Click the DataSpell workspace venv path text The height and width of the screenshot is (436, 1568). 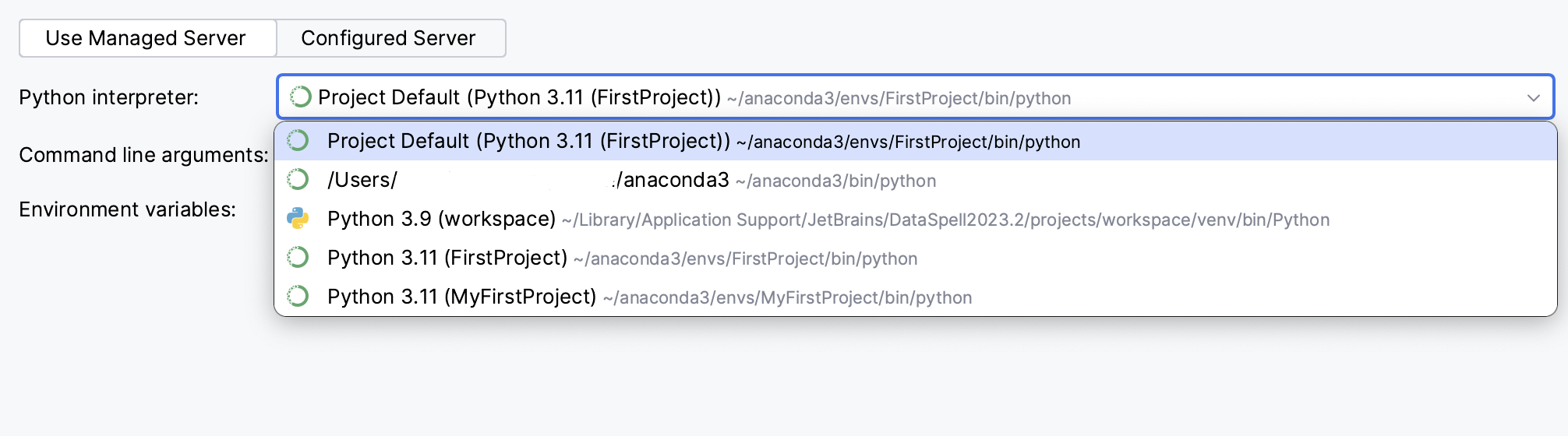[945, 220]
